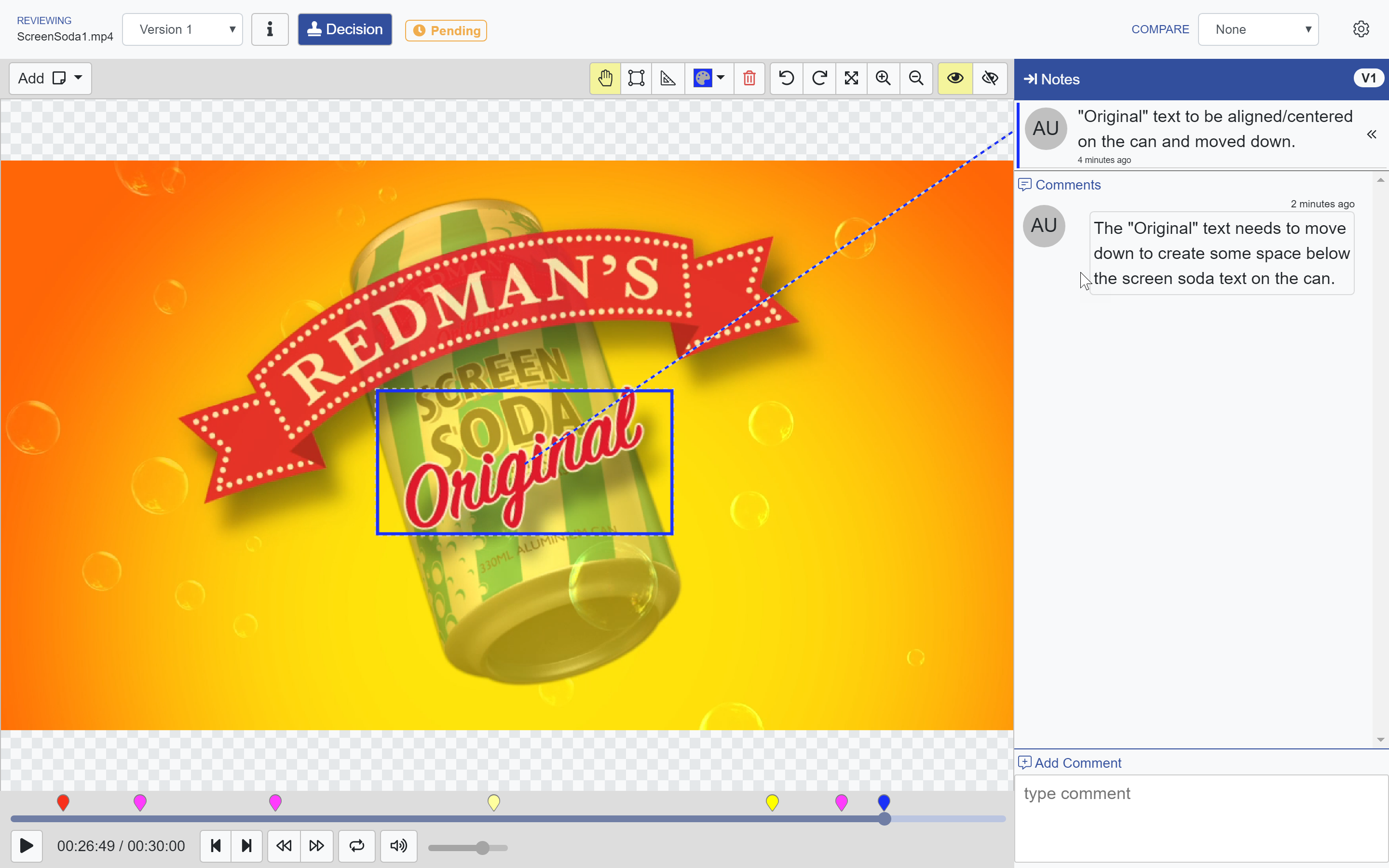Open the Version 1 dropdown

[182, 30]
